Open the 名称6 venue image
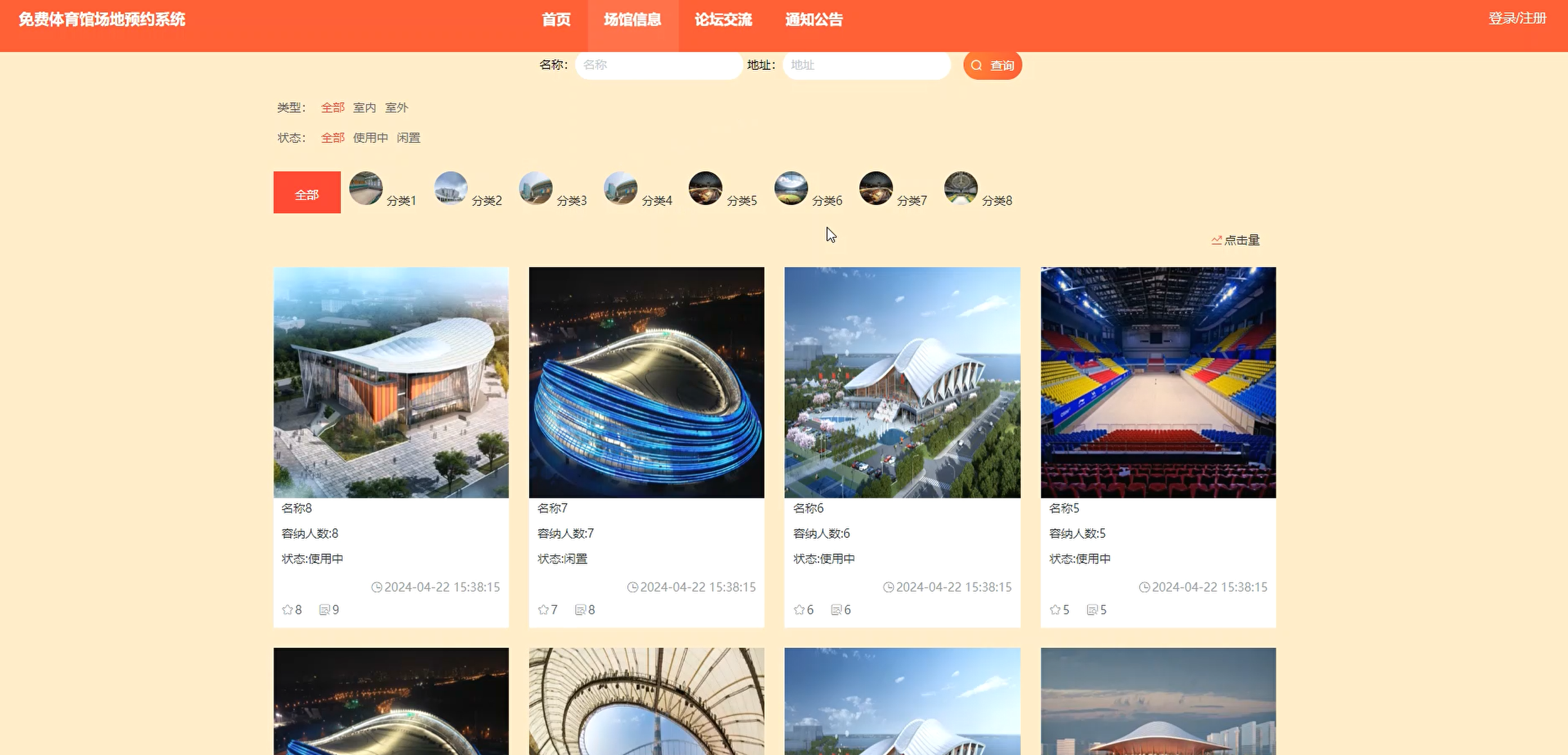The height and width of the screenshot is (755, 1568). click(902, 383)
